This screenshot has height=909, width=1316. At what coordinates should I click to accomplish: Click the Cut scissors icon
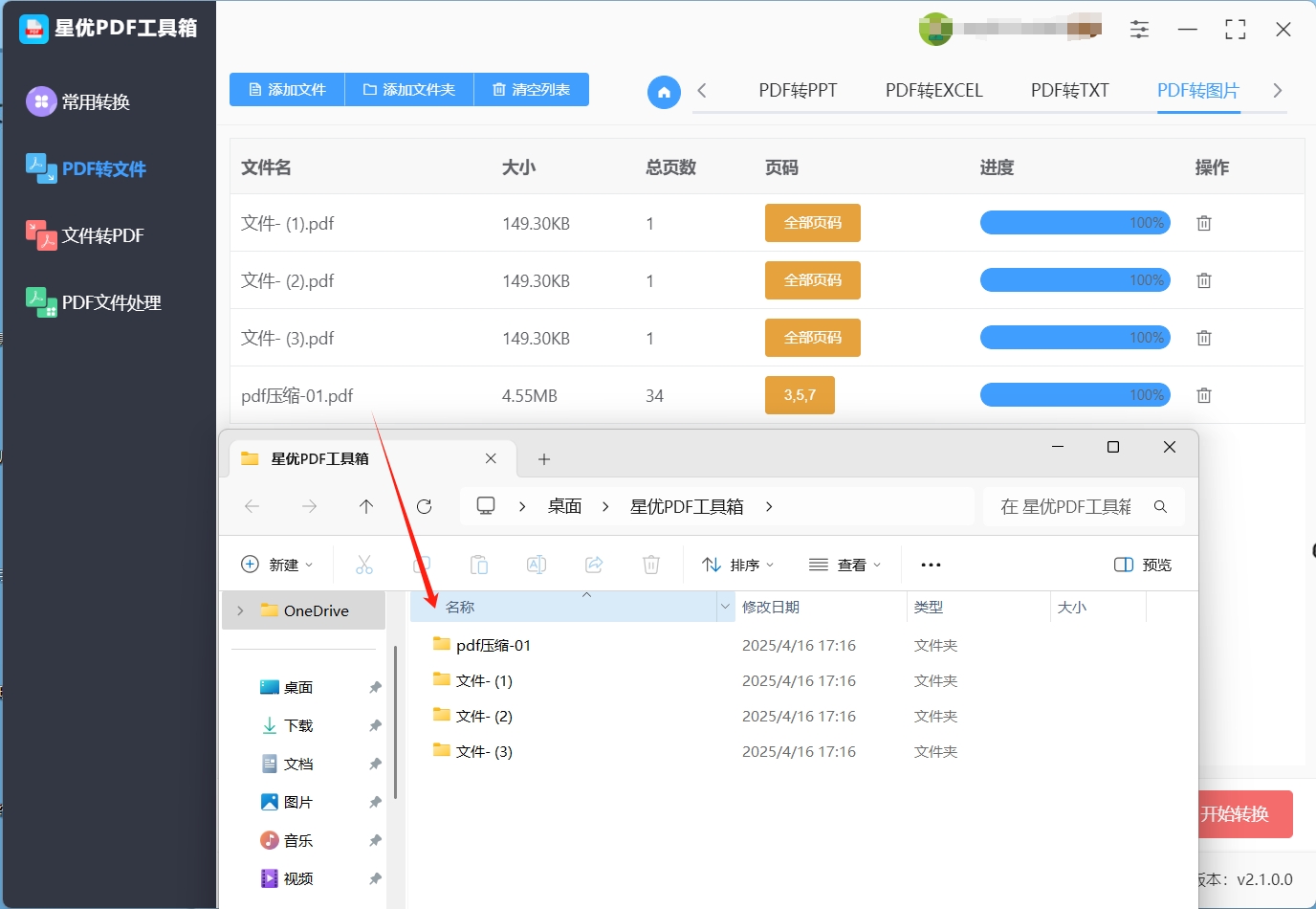tap(364, 565)
